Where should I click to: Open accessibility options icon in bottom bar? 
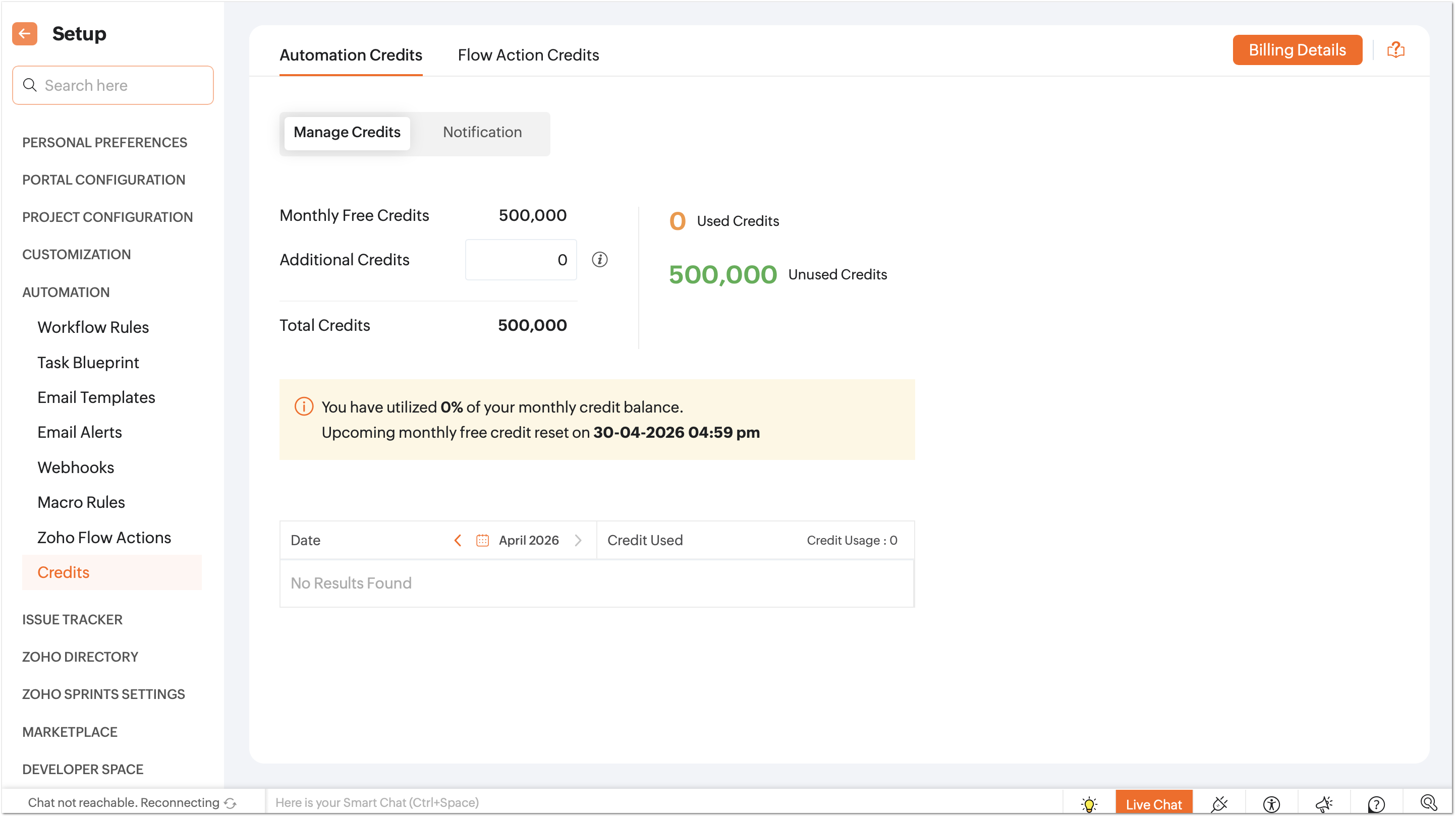coord(1271,803)
